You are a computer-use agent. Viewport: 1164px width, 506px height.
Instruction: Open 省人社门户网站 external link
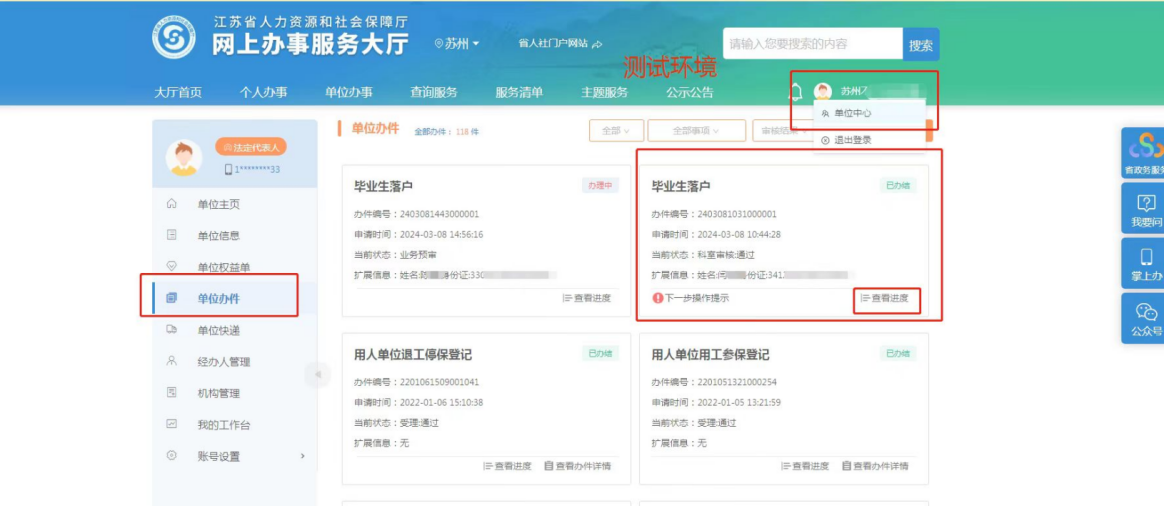coord(560,44)
